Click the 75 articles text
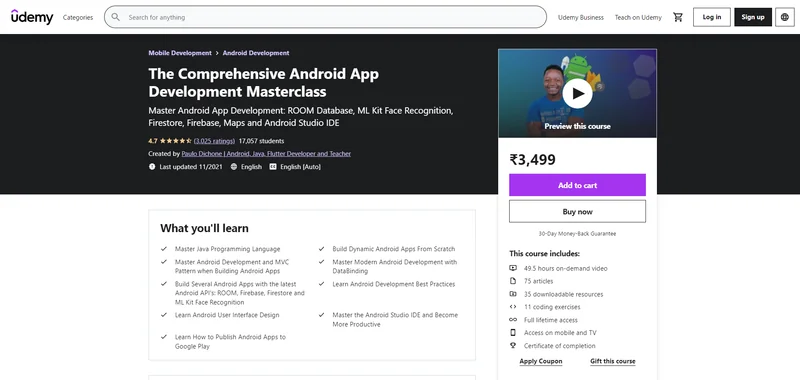The image size is (800, 380). (x=538, y=281)
